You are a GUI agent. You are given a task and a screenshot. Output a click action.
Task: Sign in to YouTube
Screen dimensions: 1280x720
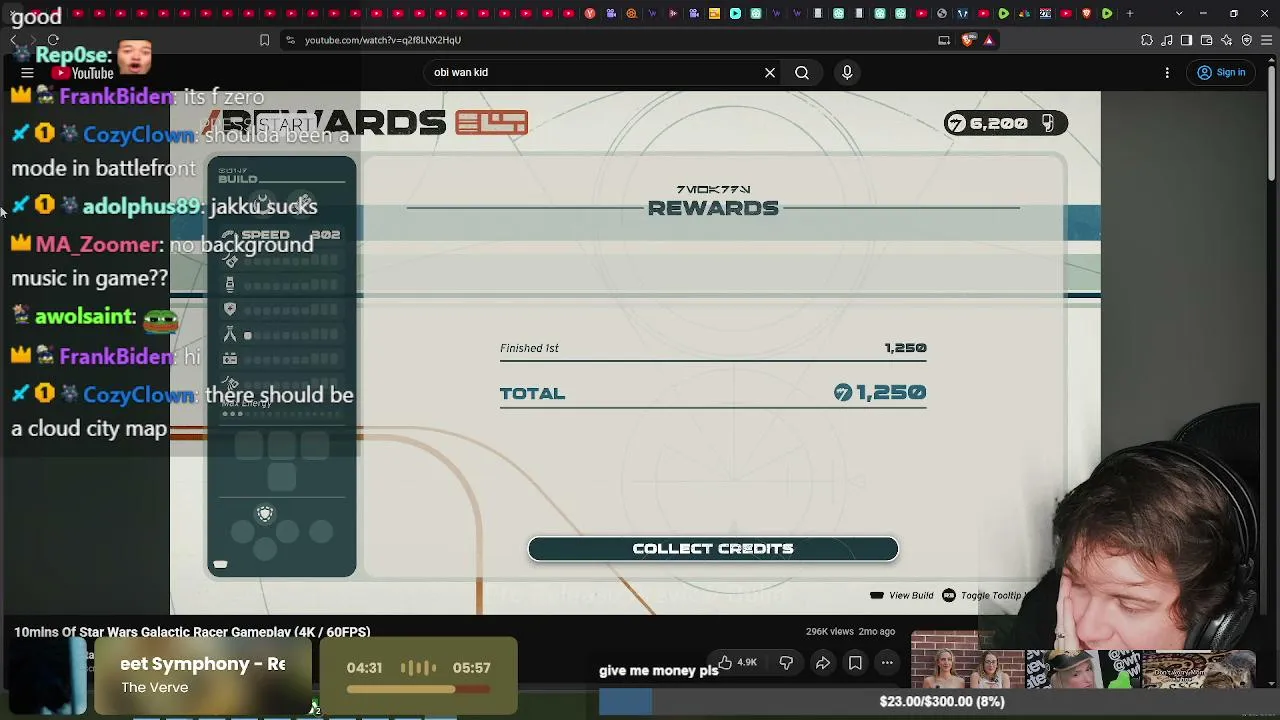tap(1221, 72)
